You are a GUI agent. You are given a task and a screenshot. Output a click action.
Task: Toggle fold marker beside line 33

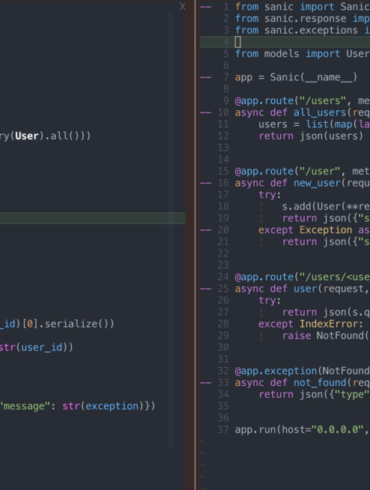coord(206,383)
